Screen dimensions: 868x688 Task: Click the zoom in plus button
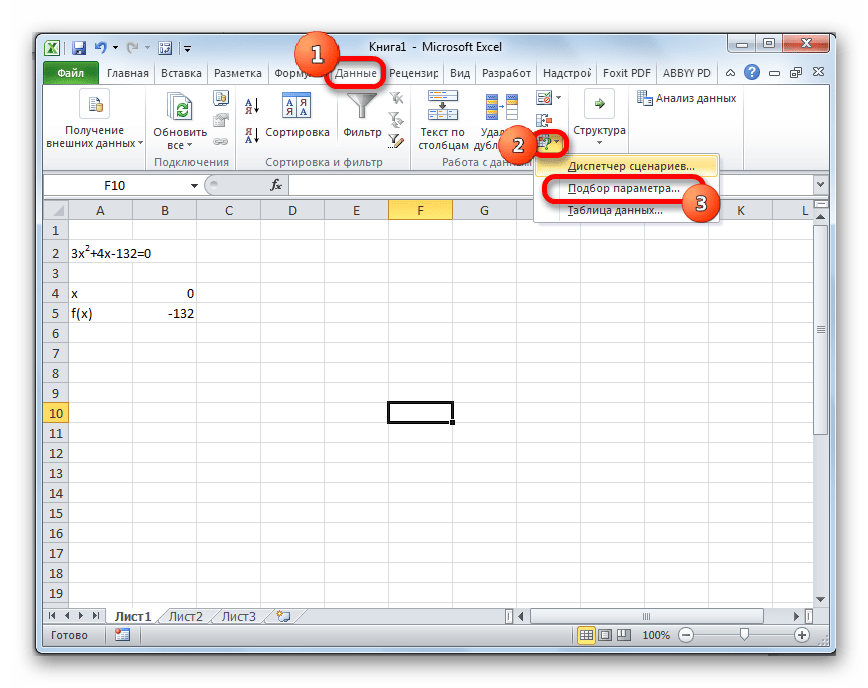pos(802,635)
